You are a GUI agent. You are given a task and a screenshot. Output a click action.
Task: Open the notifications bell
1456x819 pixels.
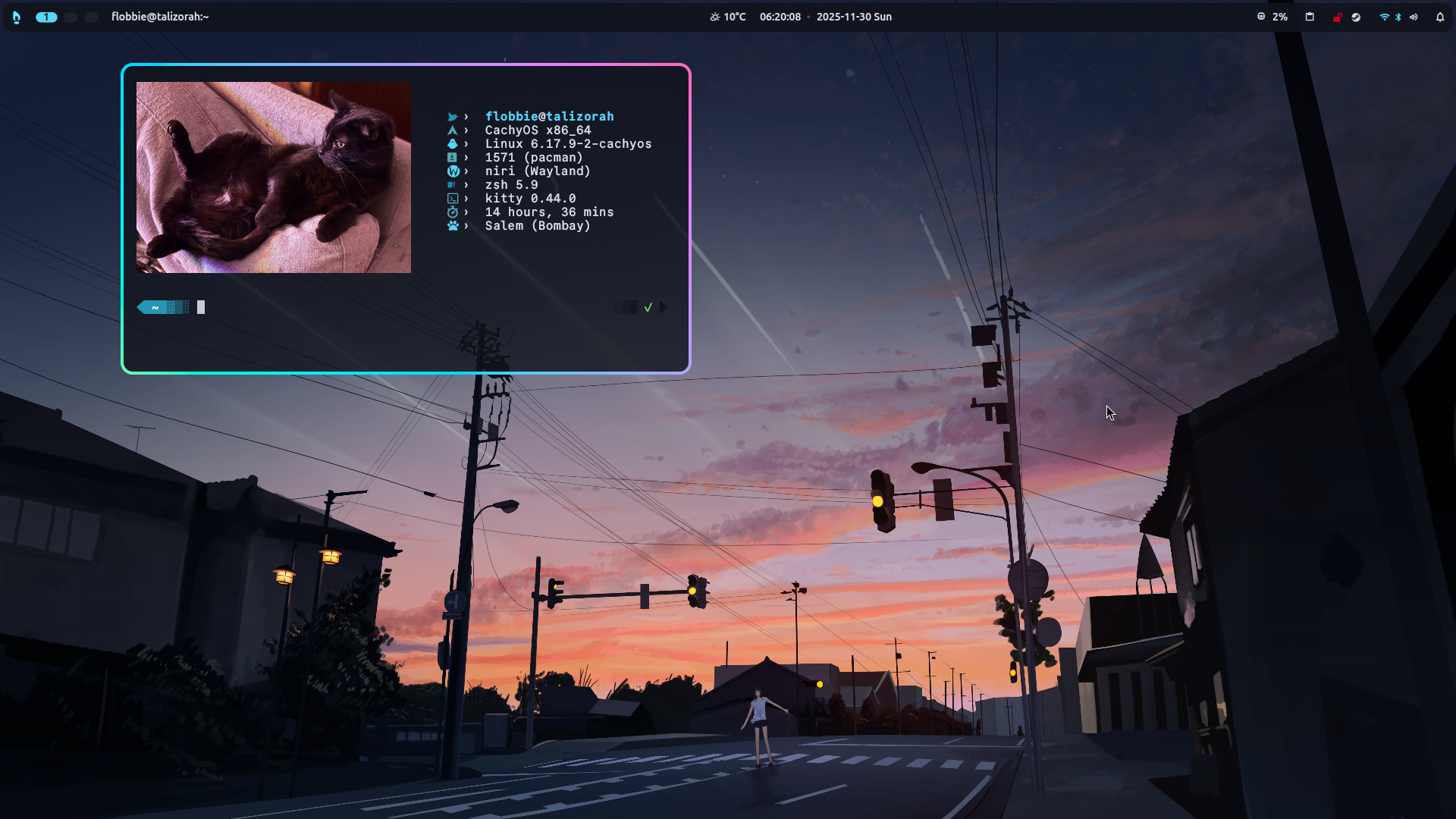[1440, 17]
